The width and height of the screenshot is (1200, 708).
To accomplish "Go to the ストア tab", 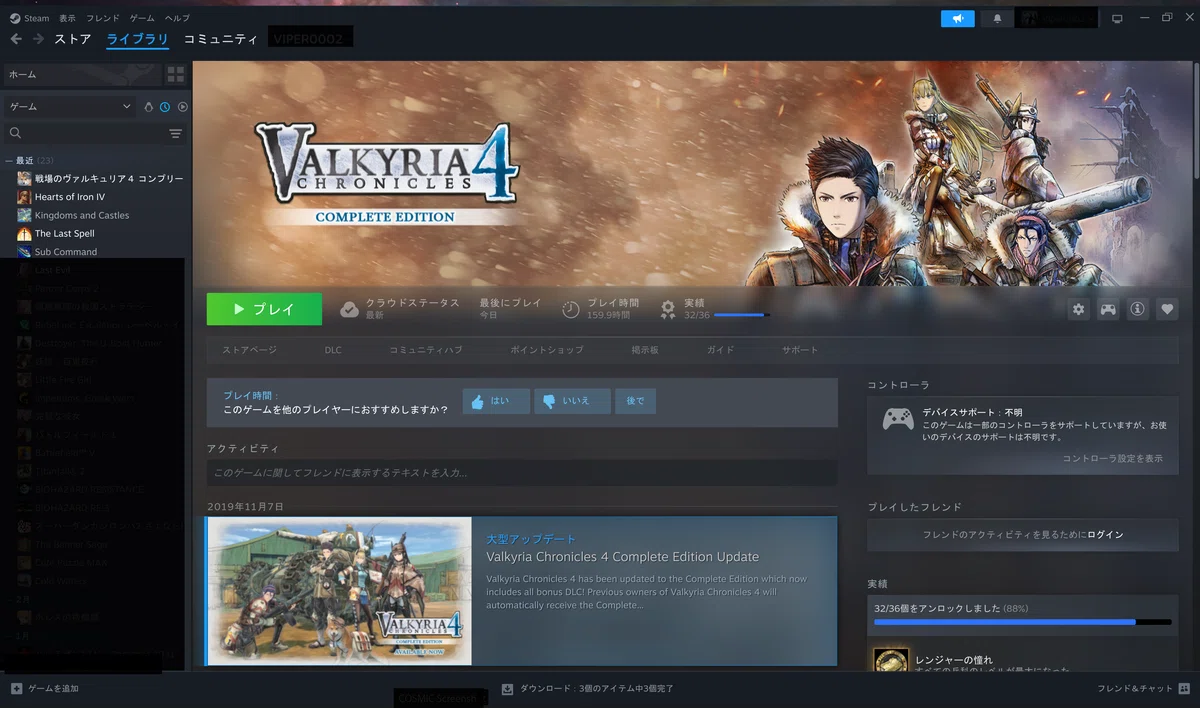I will coord(73,39).
